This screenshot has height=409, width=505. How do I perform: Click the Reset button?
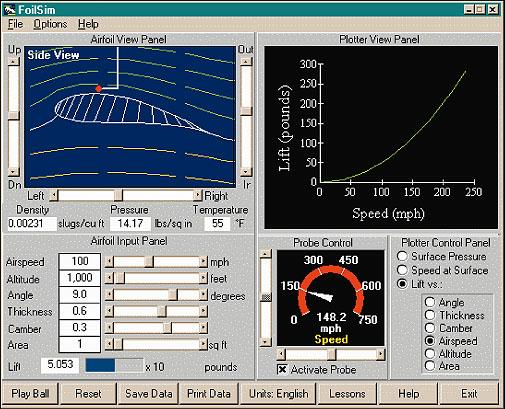coord(88,394)
